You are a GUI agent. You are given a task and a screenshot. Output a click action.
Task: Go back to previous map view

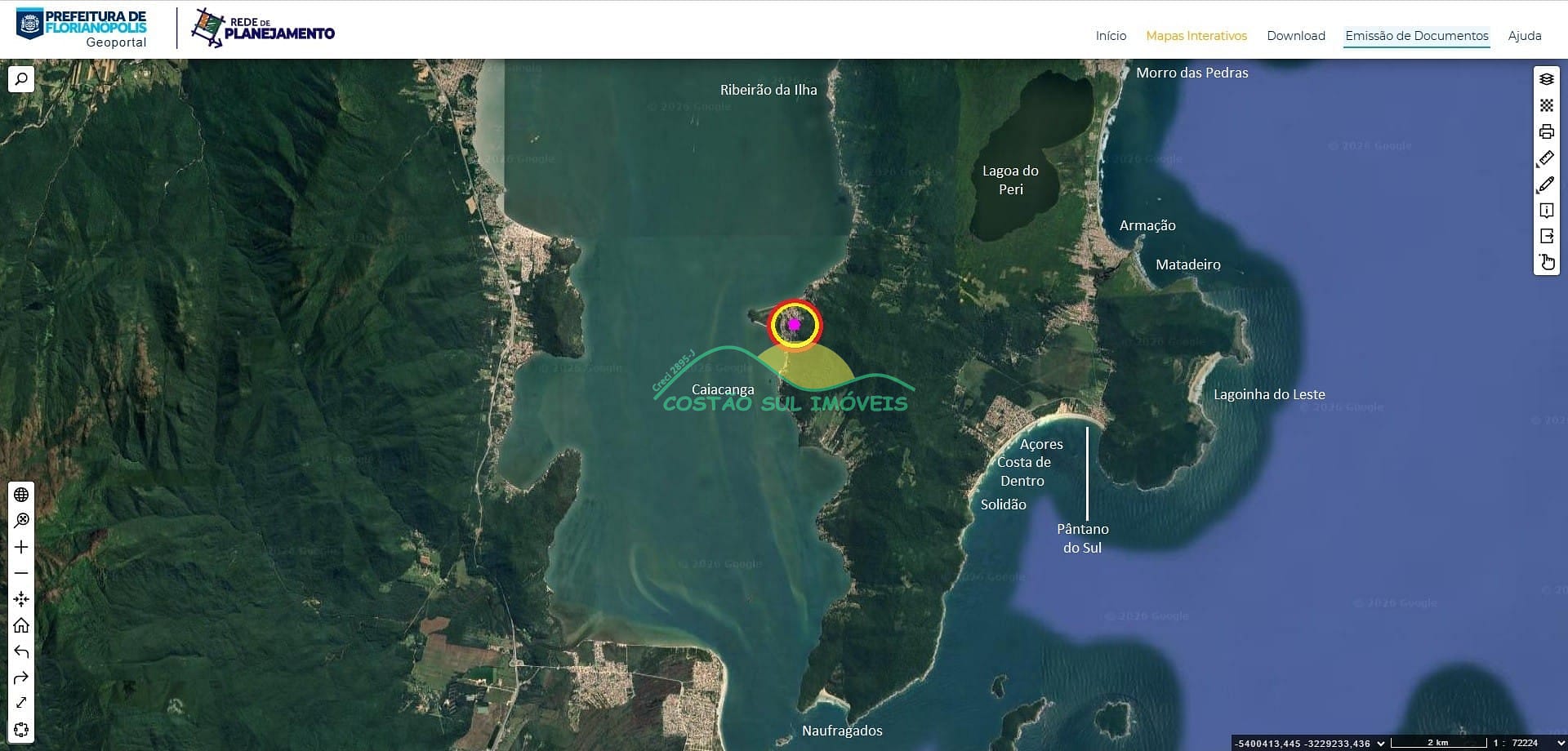(21, 651)
